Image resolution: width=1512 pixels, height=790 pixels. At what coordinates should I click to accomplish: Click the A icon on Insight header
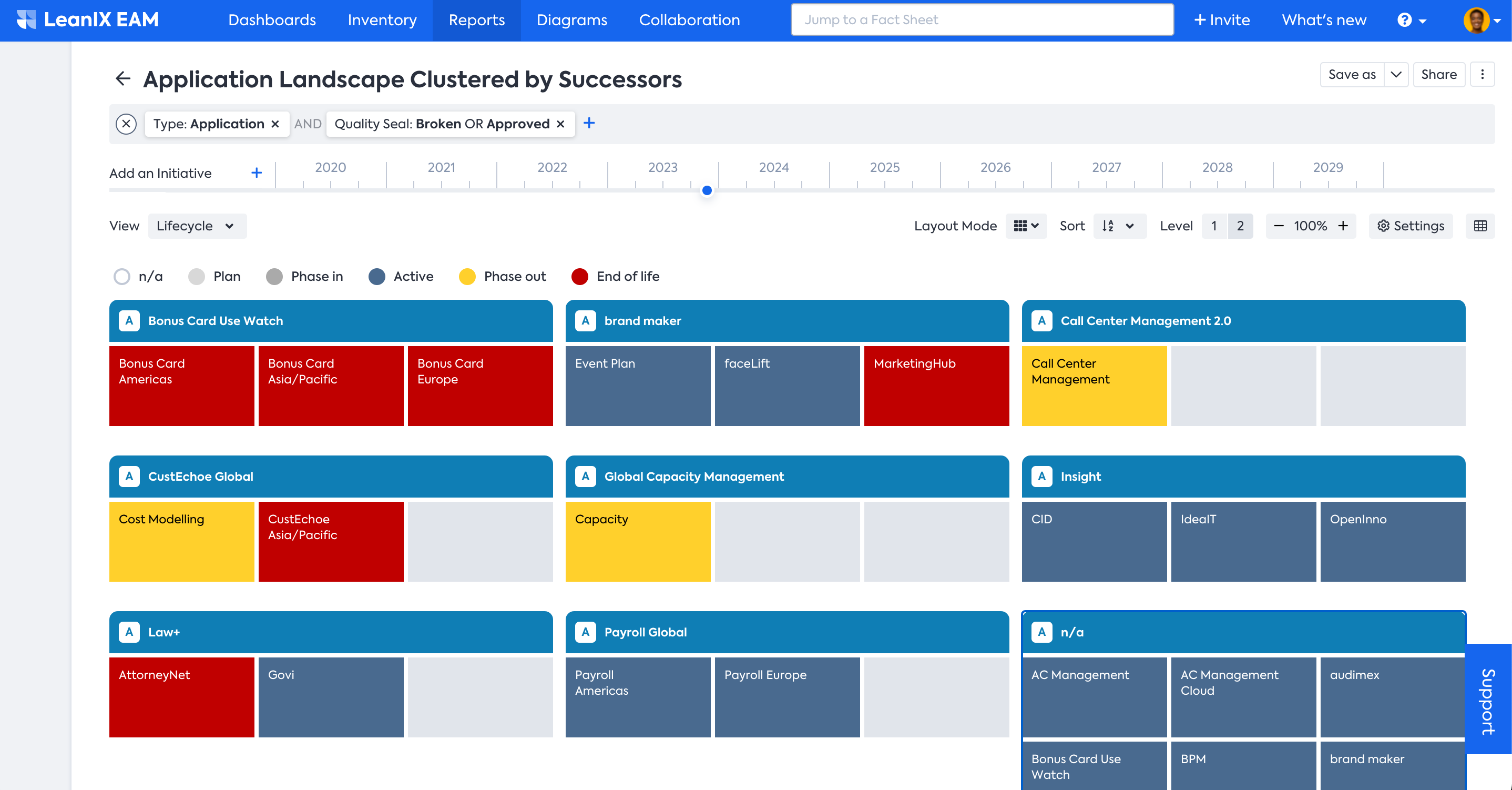tap(1042, 477)
